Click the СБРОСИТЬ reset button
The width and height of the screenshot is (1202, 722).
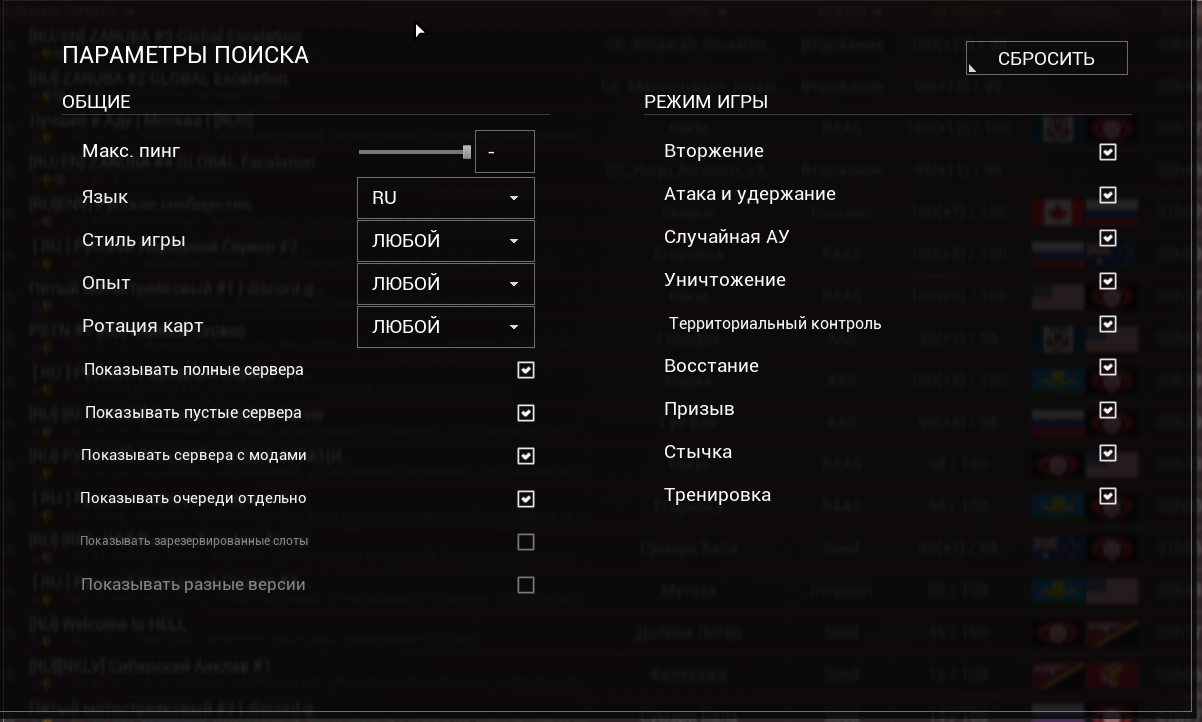coord(1046,58)
